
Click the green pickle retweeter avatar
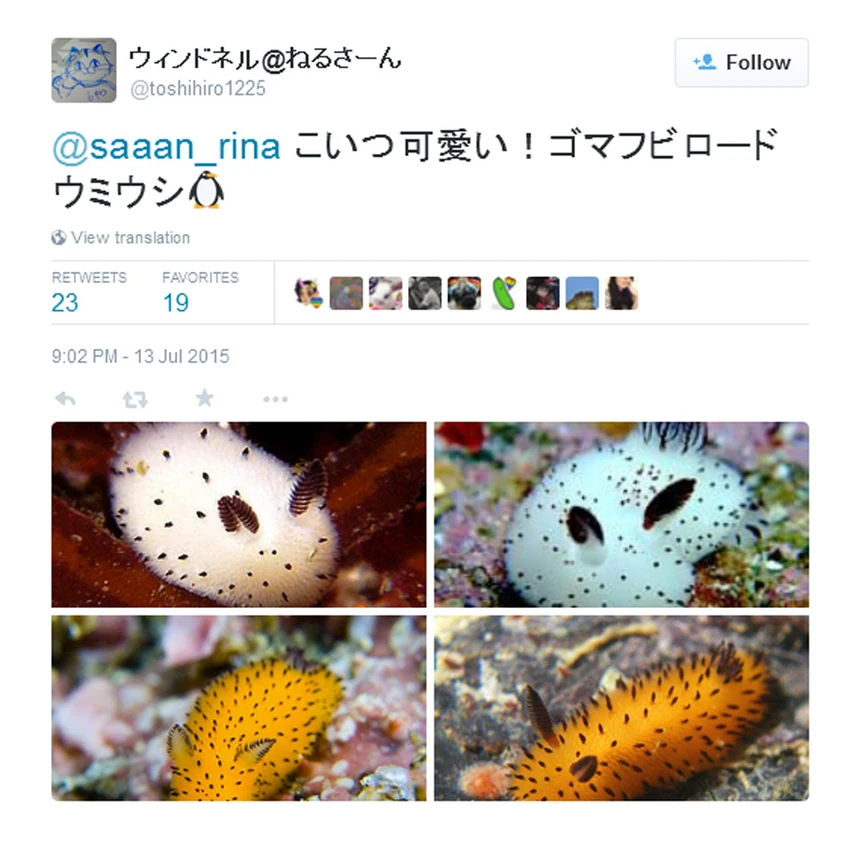pos(504,293)
